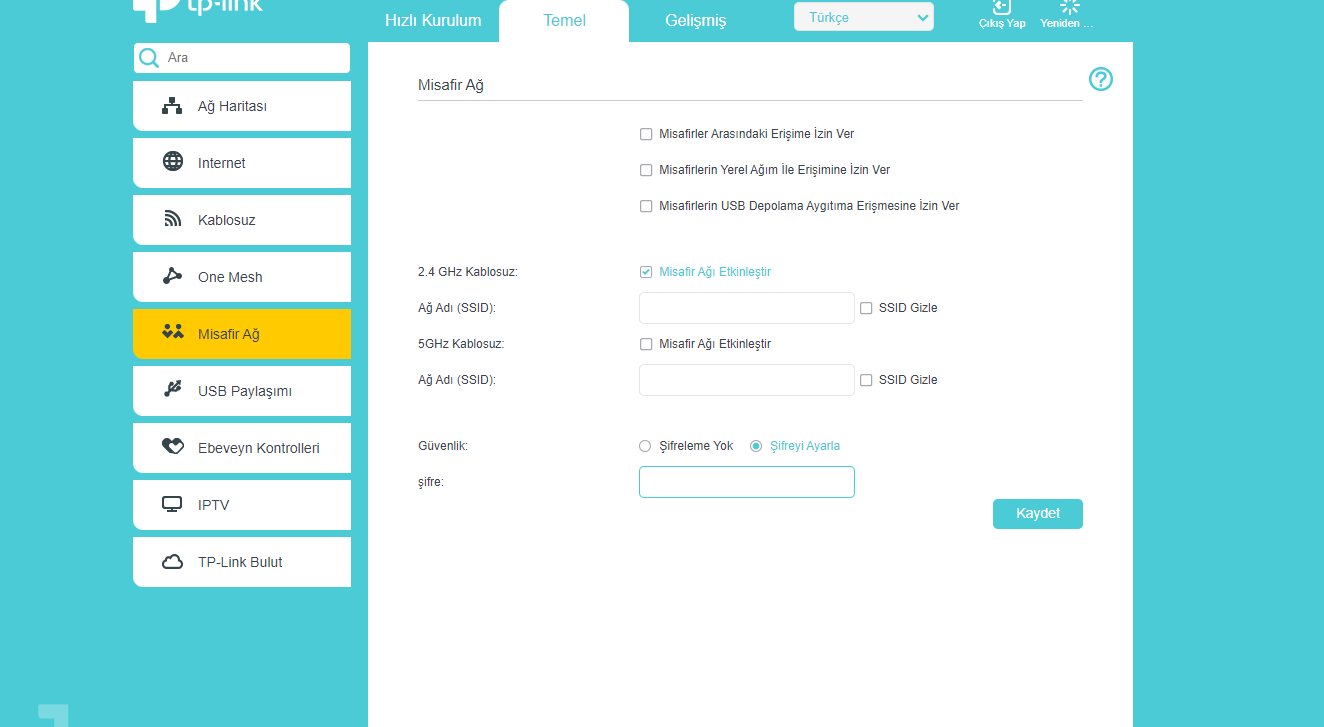The image size is (1324, 727).
Task: Click the Yeniden reboot spinner icon
Action: pos(1070,7)
